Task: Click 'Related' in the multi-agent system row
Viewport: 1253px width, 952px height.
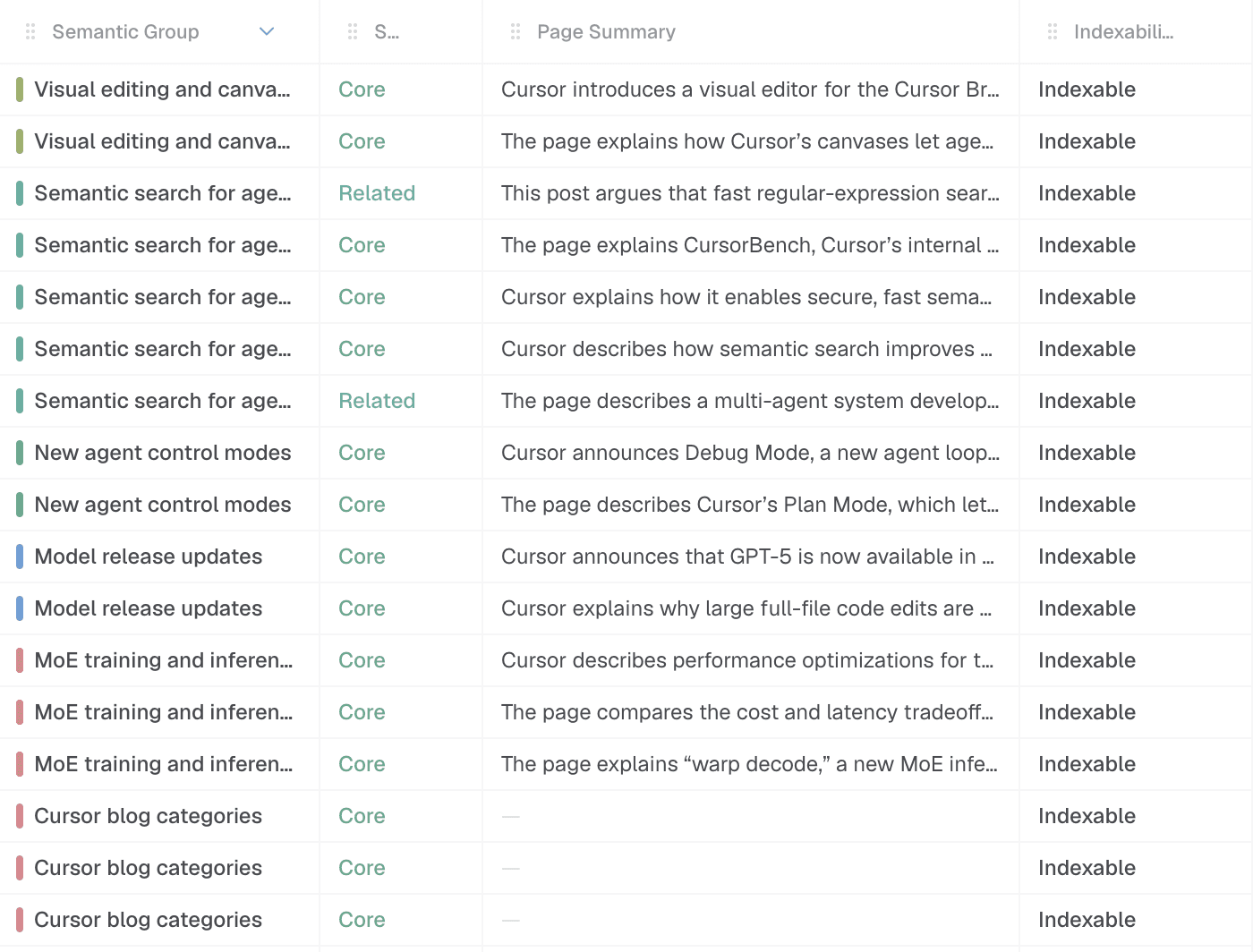Action: [x=377, y=401]
